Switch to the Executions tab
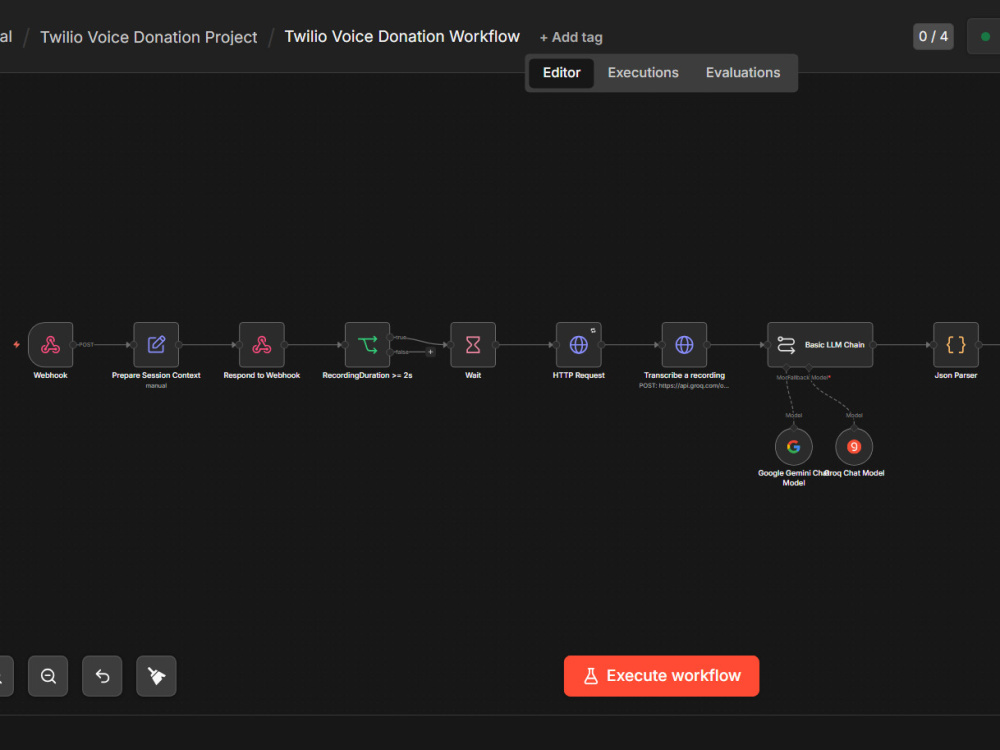This screenshot has height=750, width=1000. [643, 73]
